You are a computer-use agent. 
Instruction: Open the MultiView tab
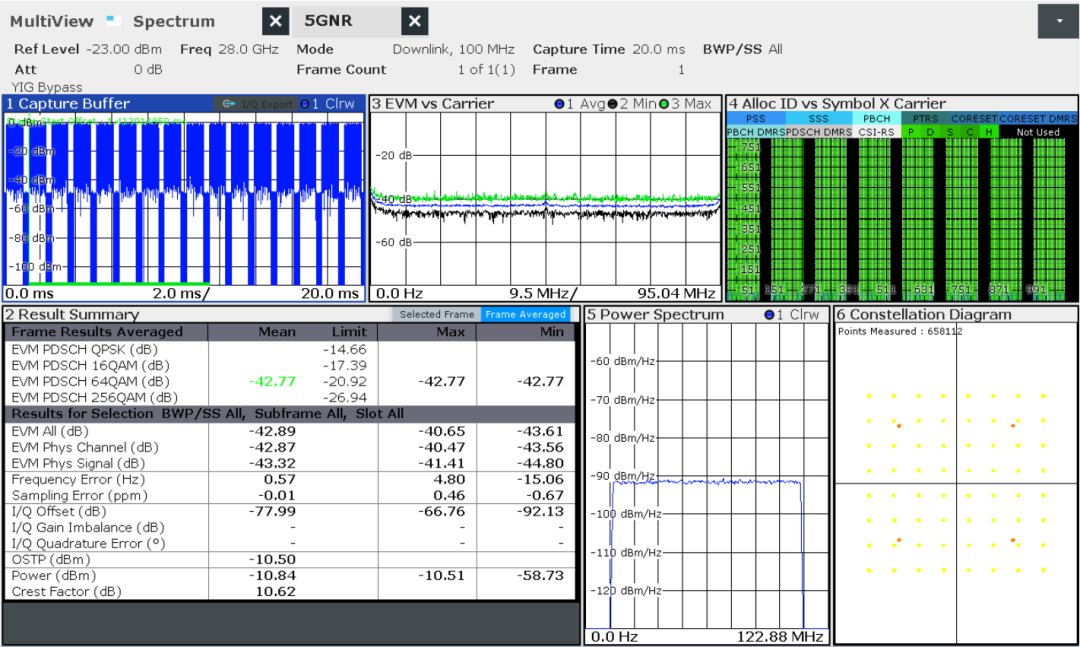53,21
